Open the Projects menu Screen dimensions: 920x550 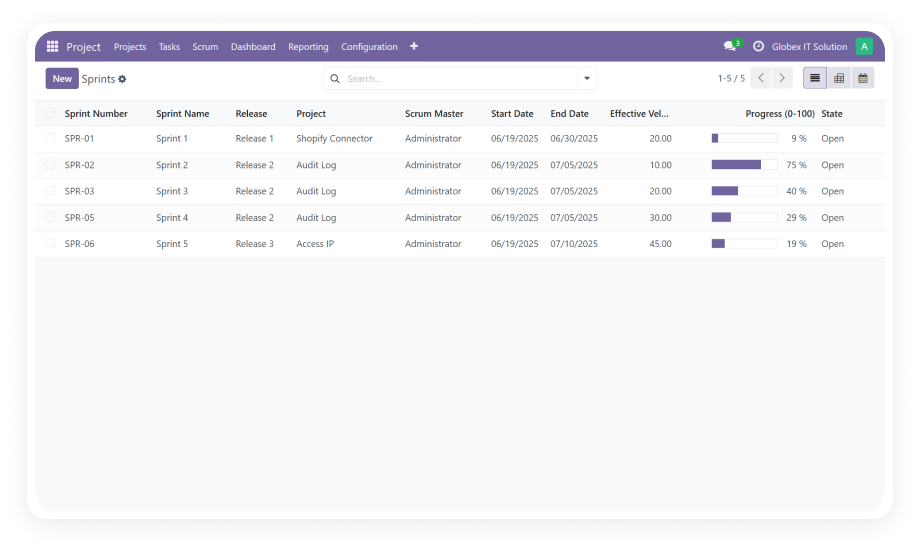coord(130,46)
